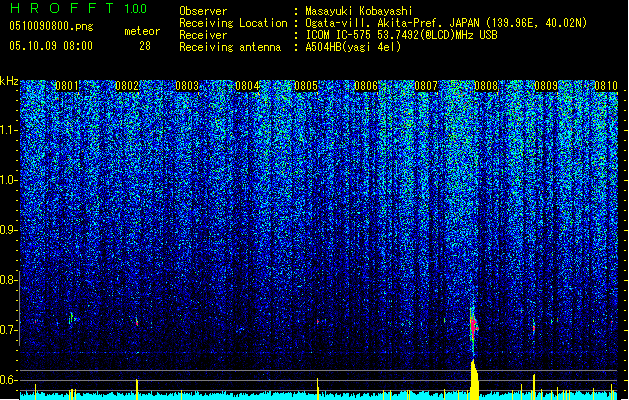Click the A504HB(yagi 4el) antenna value
The width and height of the screenshot is (629, 400).
pyautogui.click(x=353, y=47)
